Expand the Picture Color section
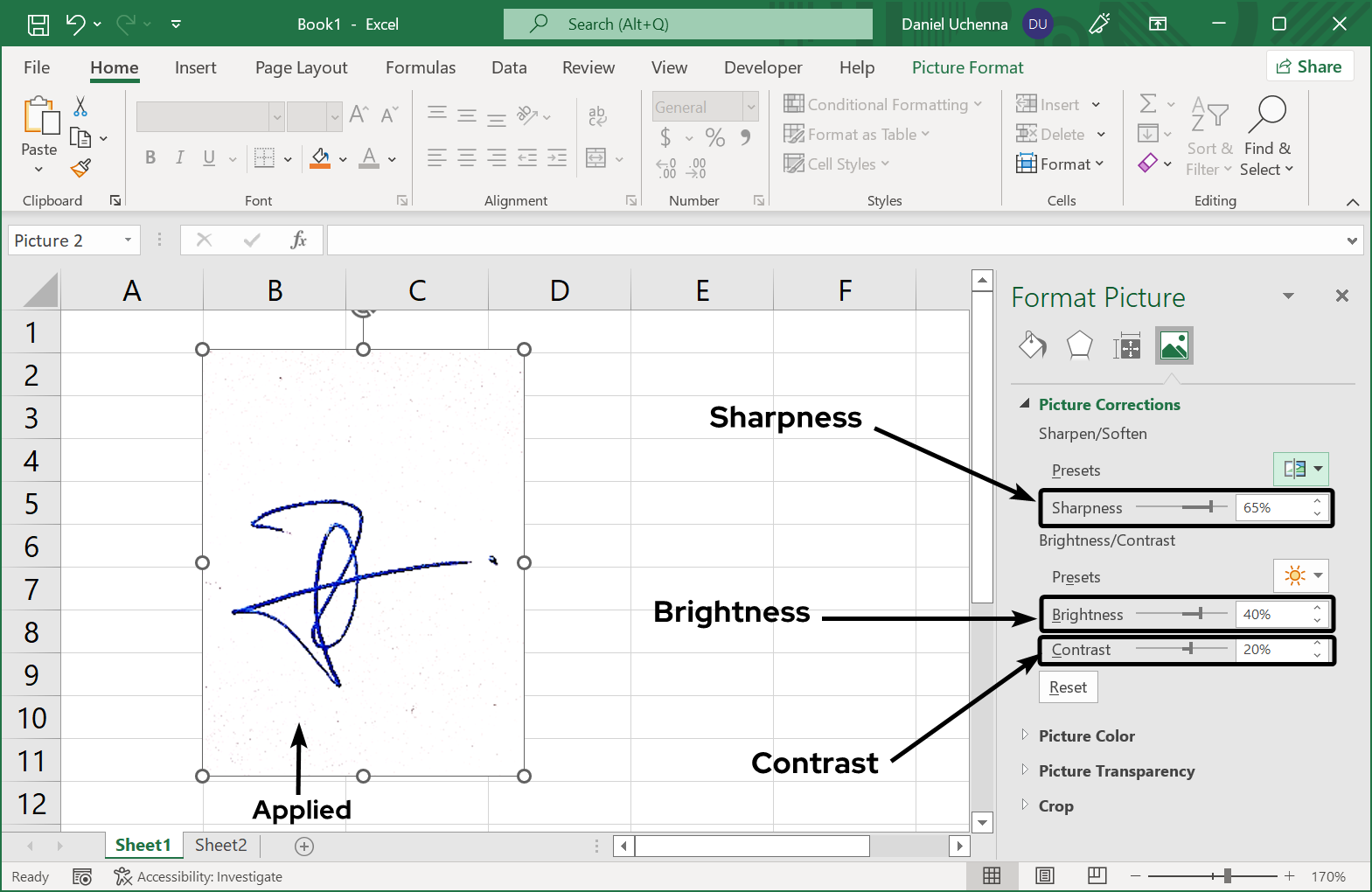The image size is (1372, 892). [1086, 735]
